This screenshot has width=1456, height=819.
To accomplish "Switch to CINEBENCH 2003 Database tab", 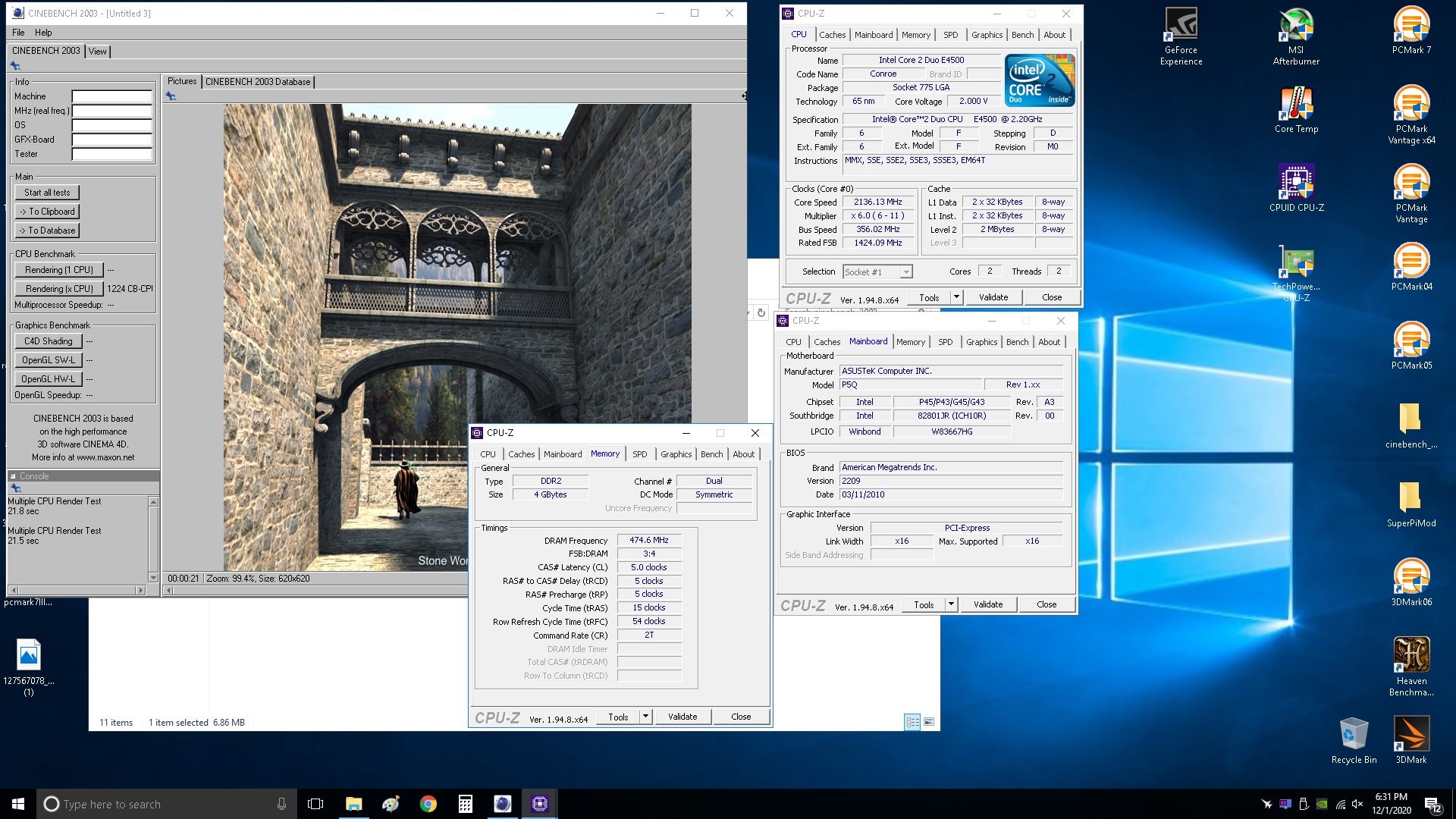I will pos(258,81).
